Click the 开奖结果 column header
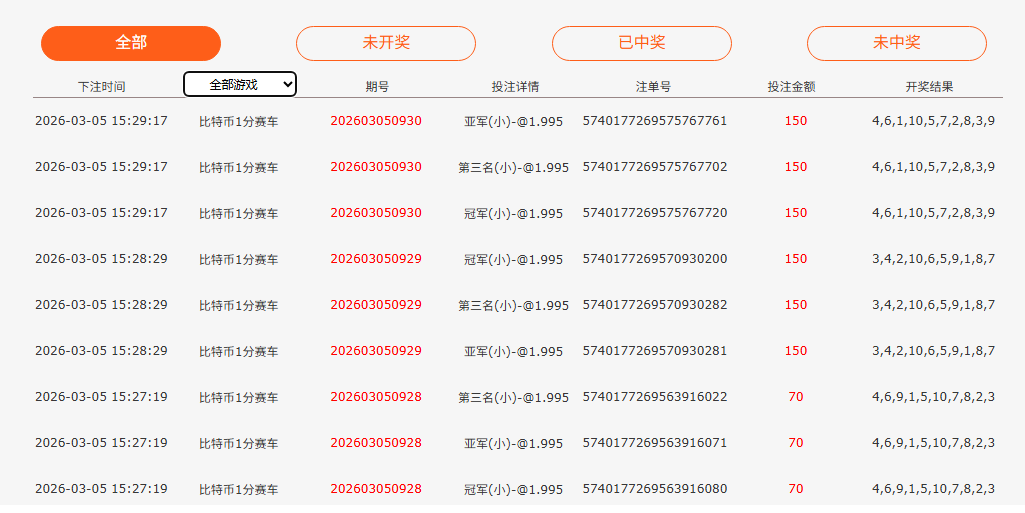 929,86
